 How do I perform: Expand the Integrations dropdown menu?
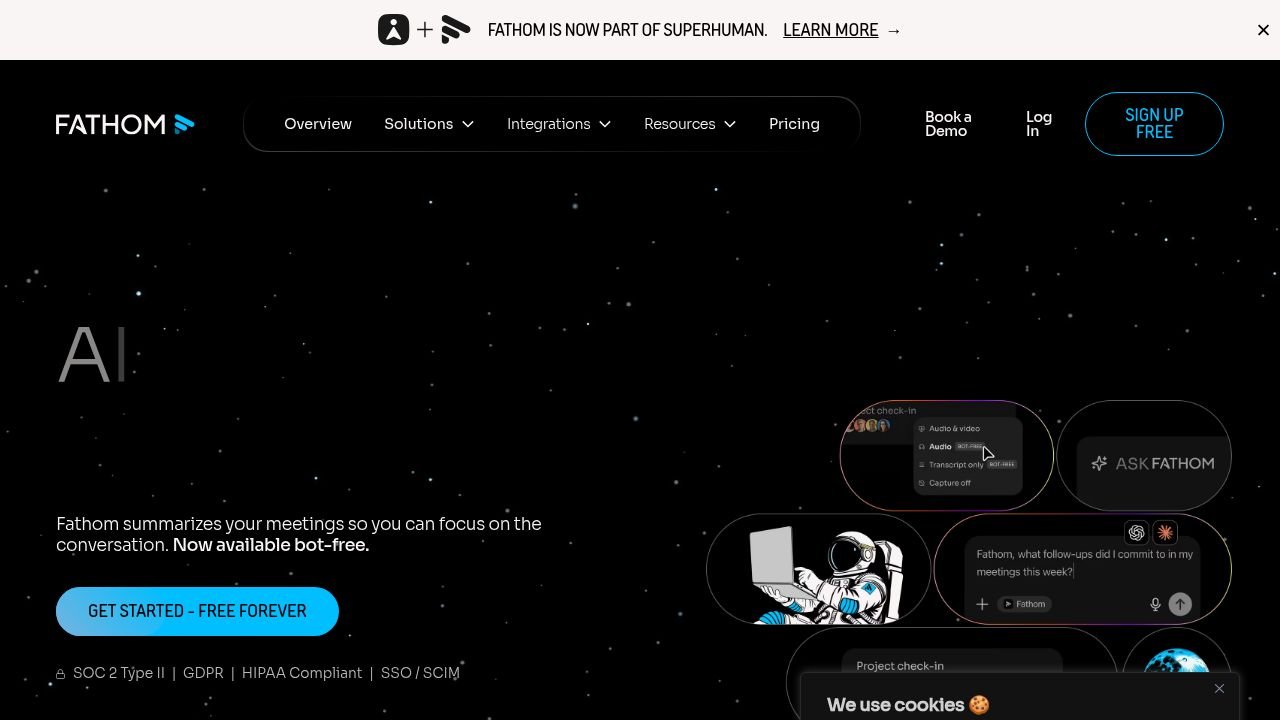tap(559, 124)
